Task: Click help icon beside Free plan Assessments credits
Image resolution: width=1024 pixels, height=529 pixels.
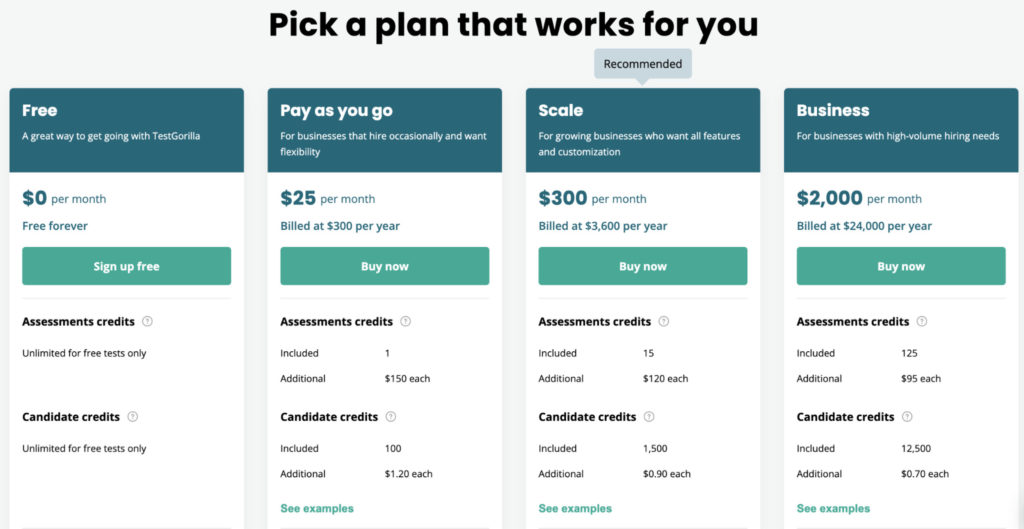Action: 147,322
